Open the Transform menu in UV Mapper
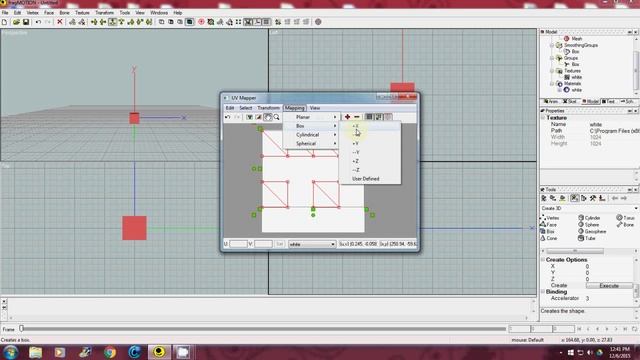Viewport: 640px width, 360px height. pyautogui.click(x=269, y=108)
